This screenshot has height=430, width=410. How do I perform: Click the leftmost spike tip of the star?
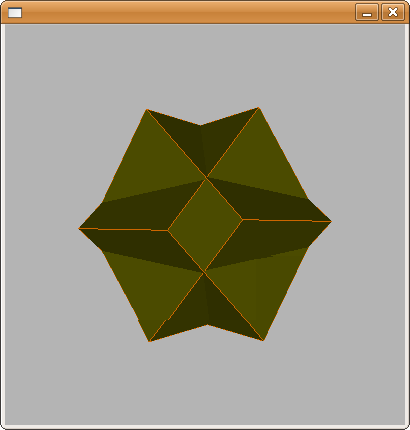pyautogui.click(x=79, y=228)
